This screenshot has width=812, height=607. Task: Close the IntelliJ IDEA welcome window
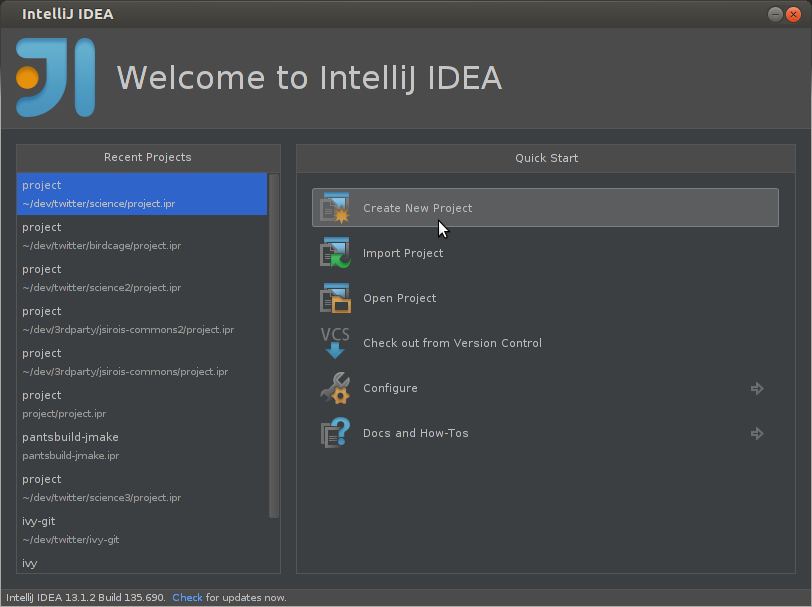pyautogui.click(x=793, y=14)
